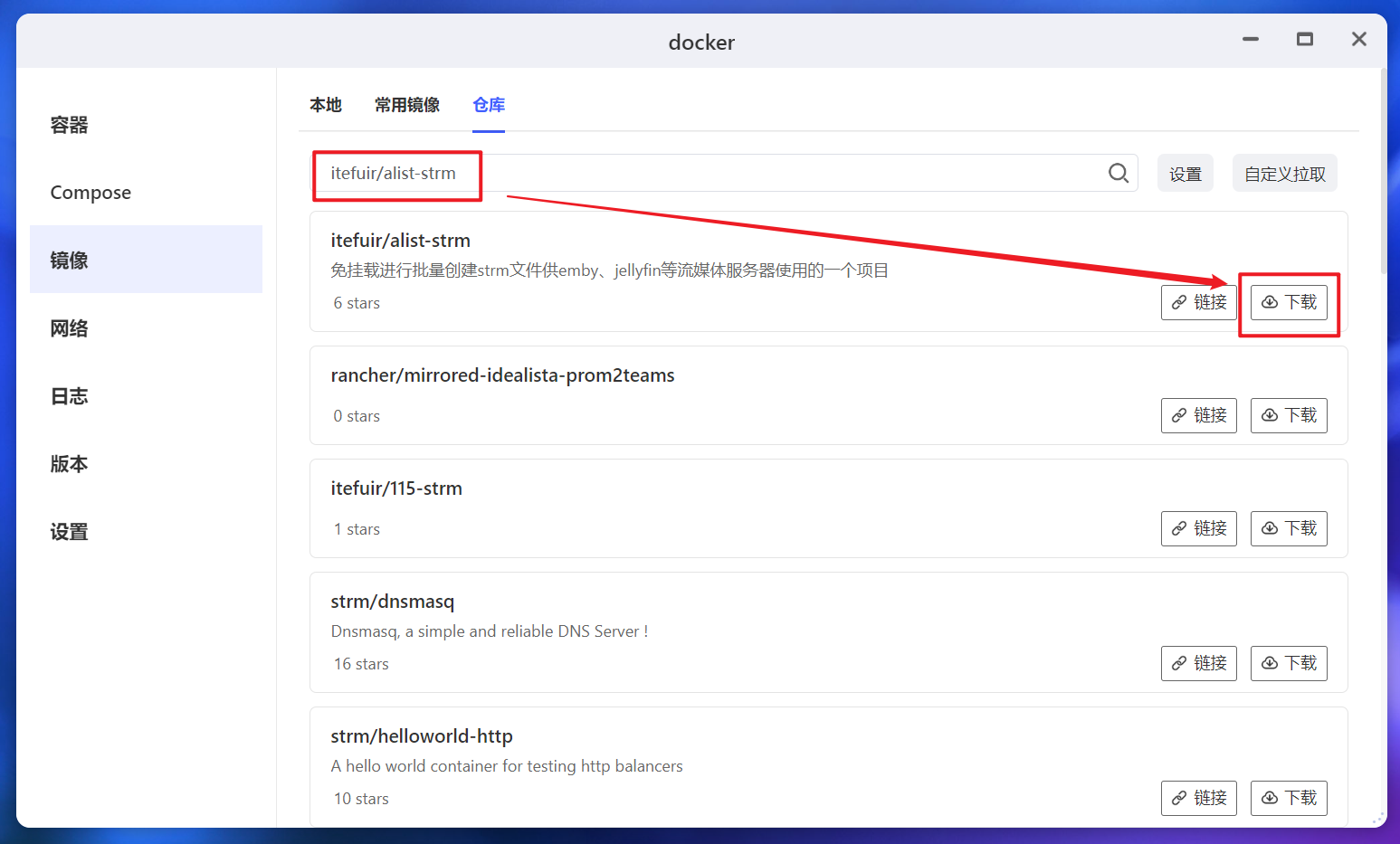
Task: Click the '6 stars' label
Action: (x=357, y=303)
